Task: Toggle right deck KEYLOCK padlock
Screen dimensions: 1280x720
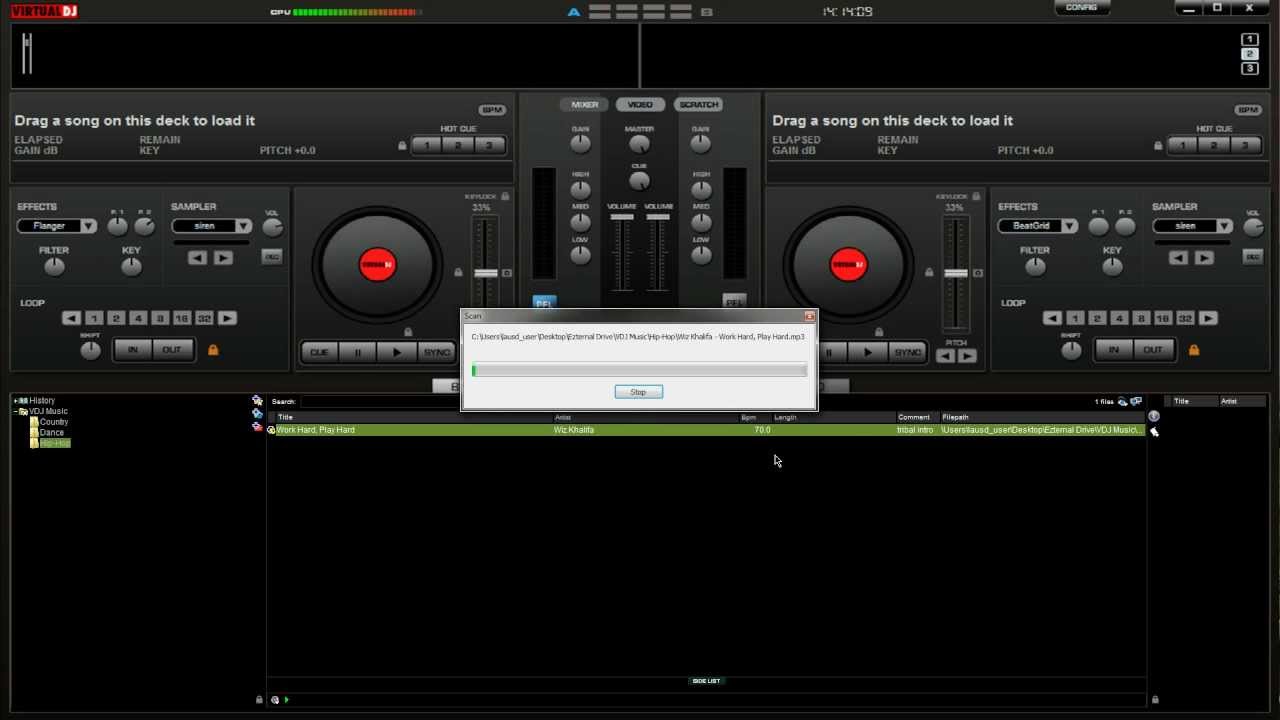Action: 976,197
